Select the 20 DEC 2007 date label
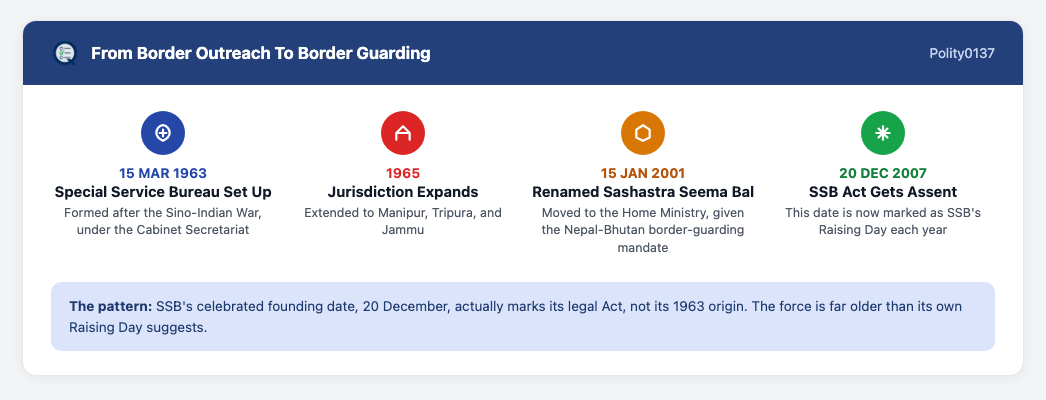This screenshot has height=400, width=1046. click(x=883, y=173)
